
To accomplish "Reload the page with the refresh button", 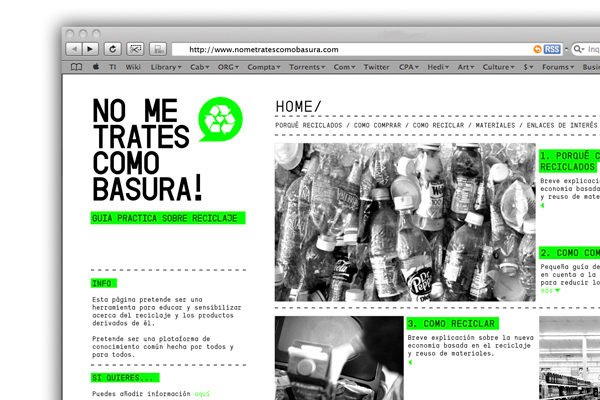I will pos(112,49).
